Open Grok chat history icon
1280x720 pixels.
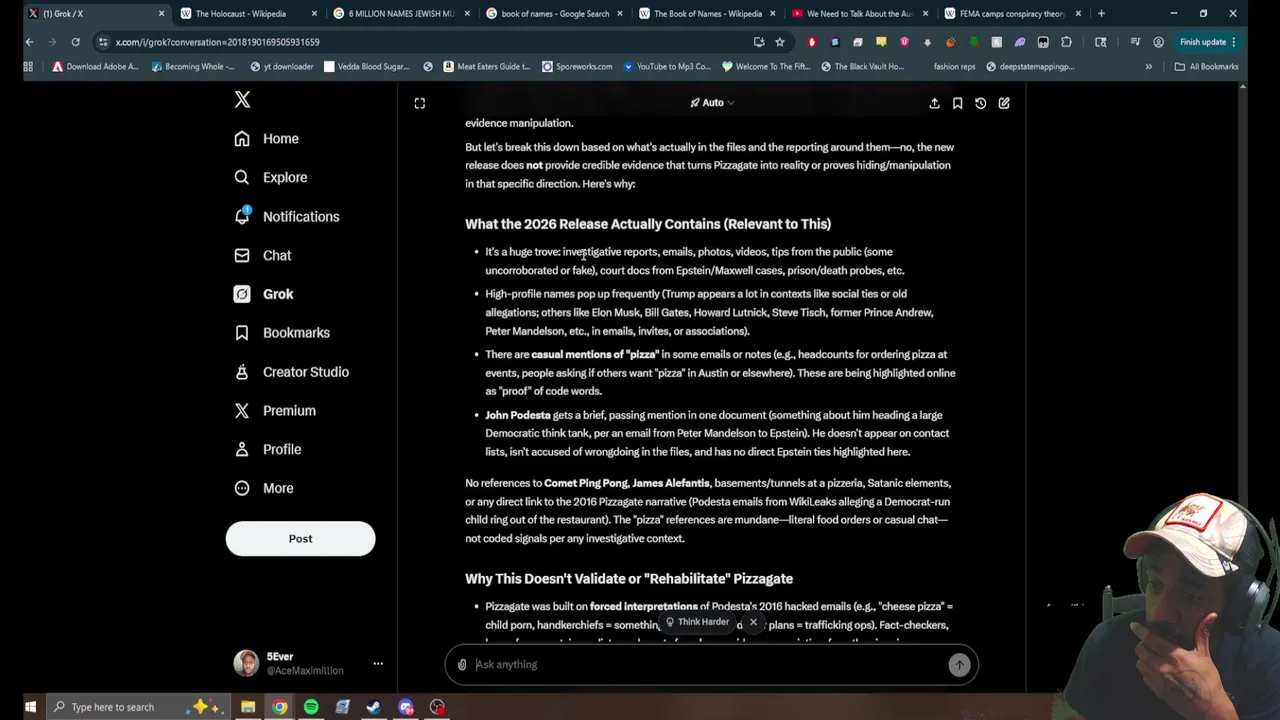coord(980,103)
